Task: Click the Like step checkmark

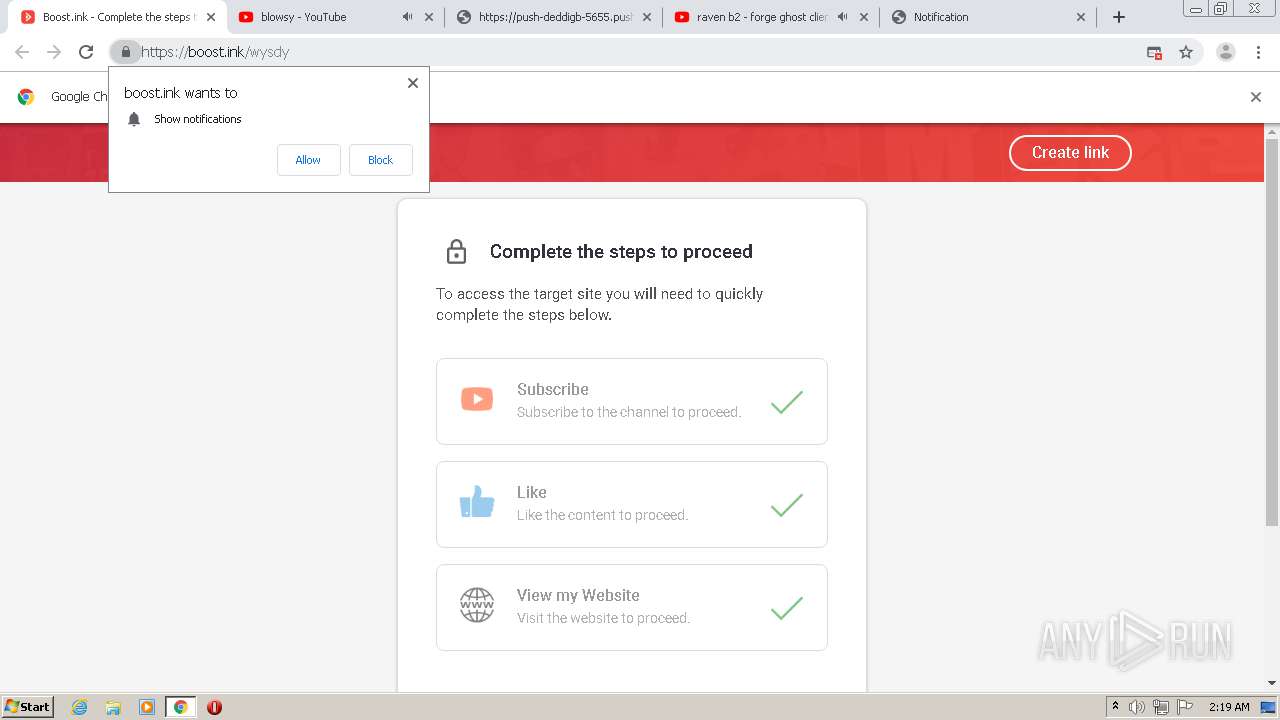Action: 787,505
